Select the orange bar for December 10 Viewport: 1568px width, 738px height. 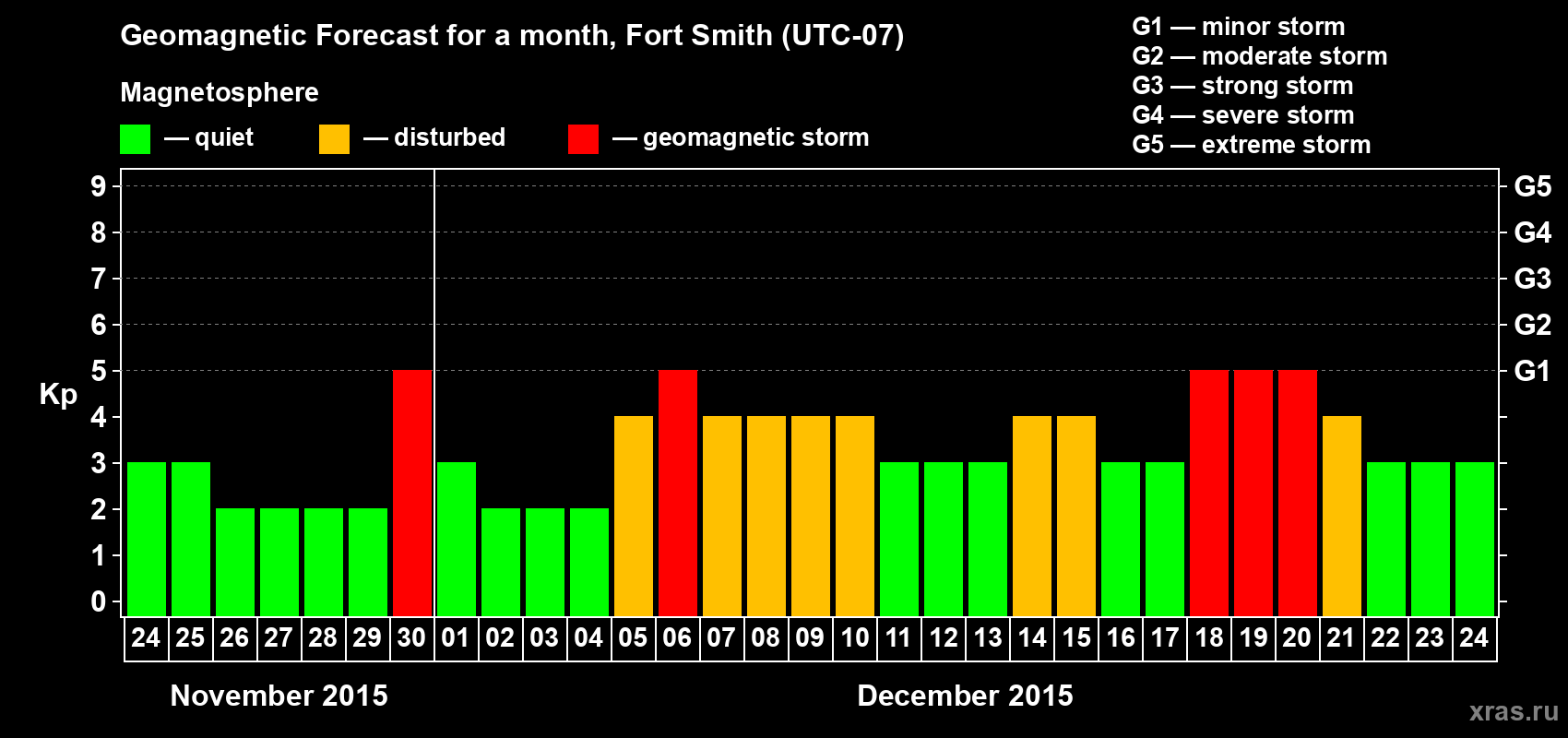click(855, 517)
